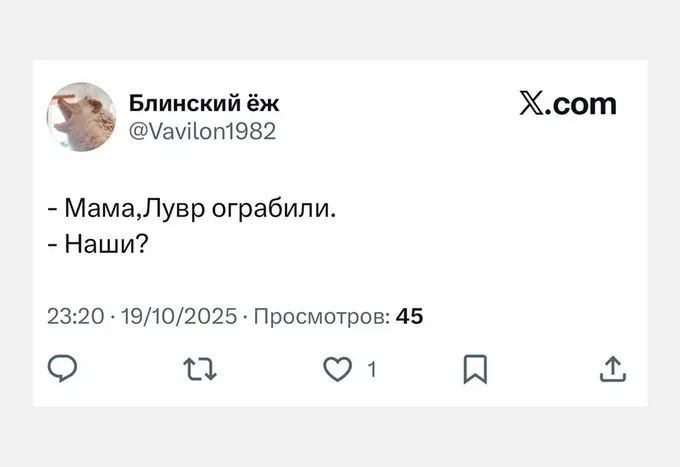Click the @Vavilon1982 handle
This screenshot has width=680, height=467.
202,131
